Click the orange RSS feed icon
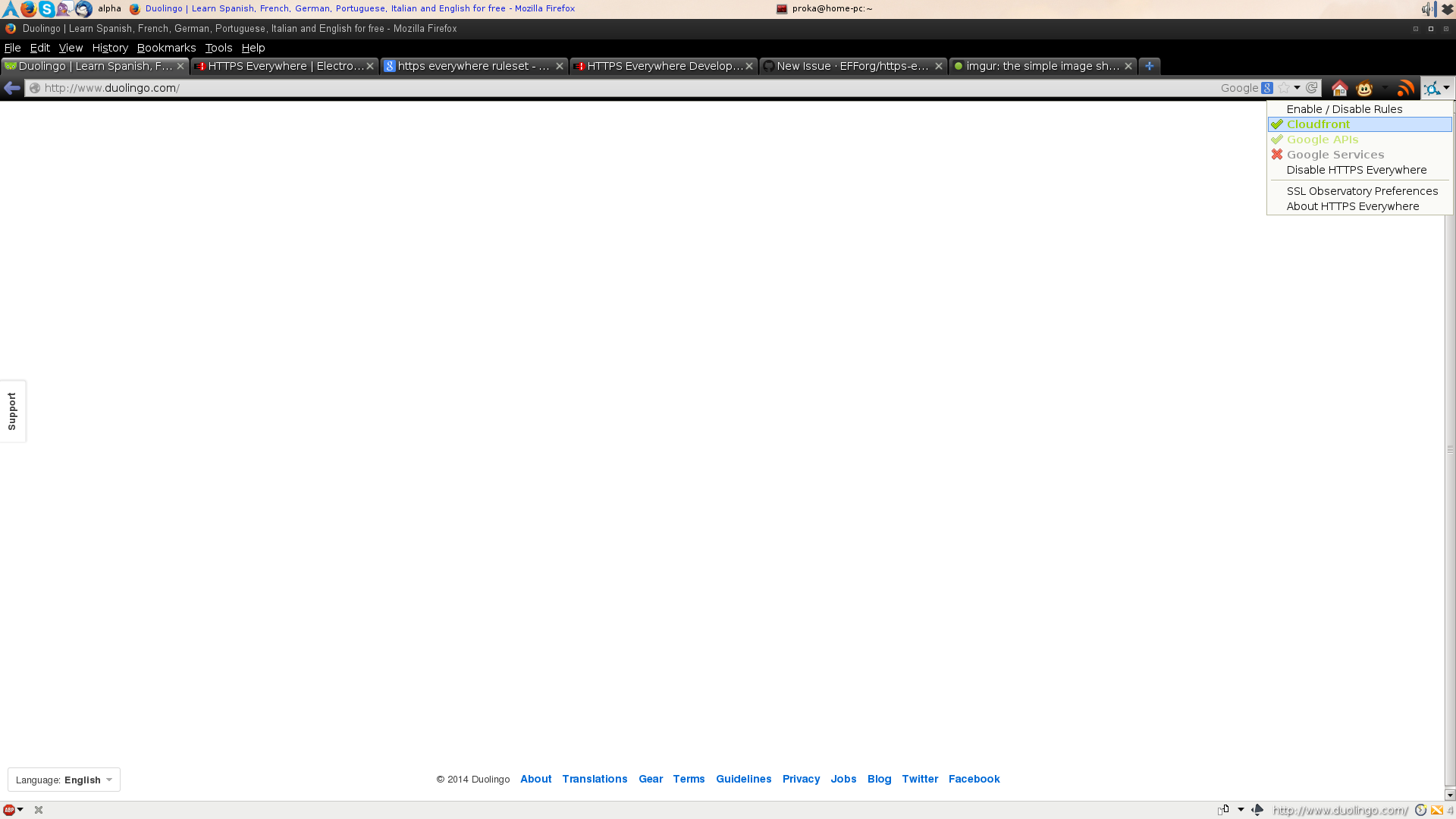1456x819 pixels. 1406,89
